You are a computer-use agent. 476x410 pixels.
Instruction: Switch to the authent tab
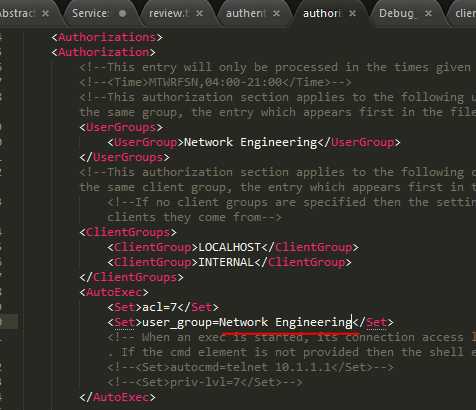pyautogui.click(x=245, y=13)
